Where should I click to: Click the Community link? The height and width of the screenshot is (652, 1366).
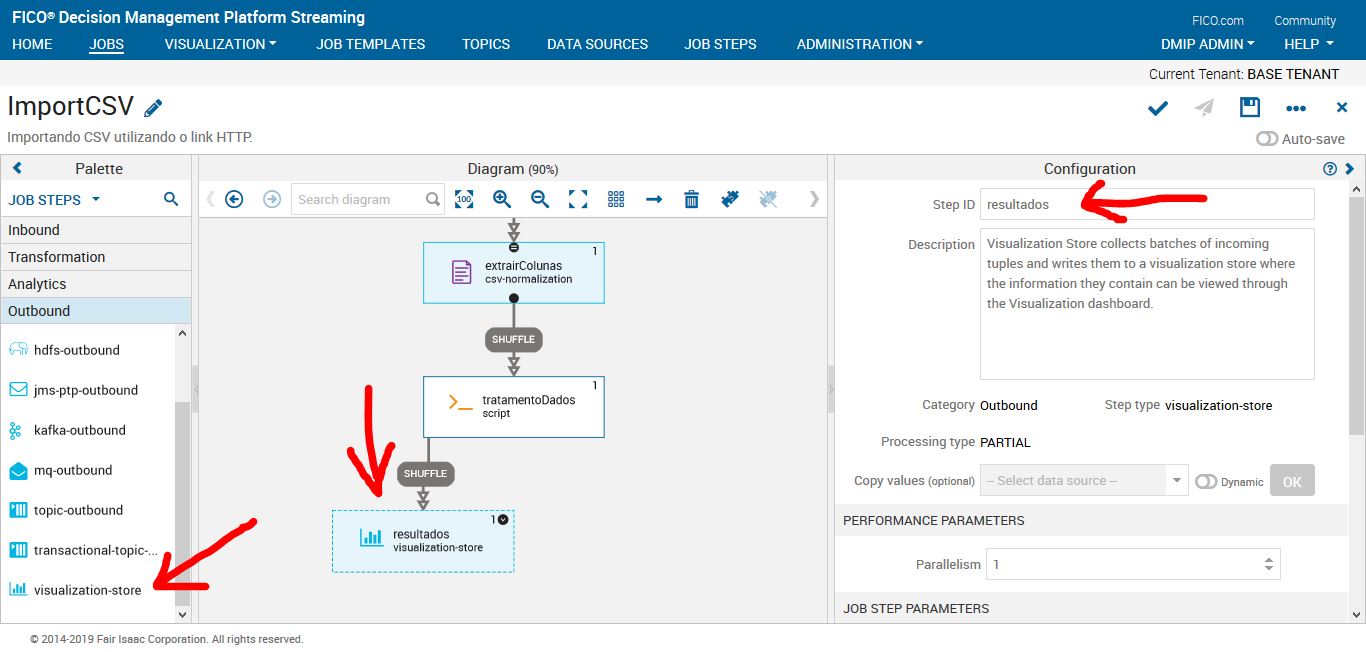click(1304, 19)
